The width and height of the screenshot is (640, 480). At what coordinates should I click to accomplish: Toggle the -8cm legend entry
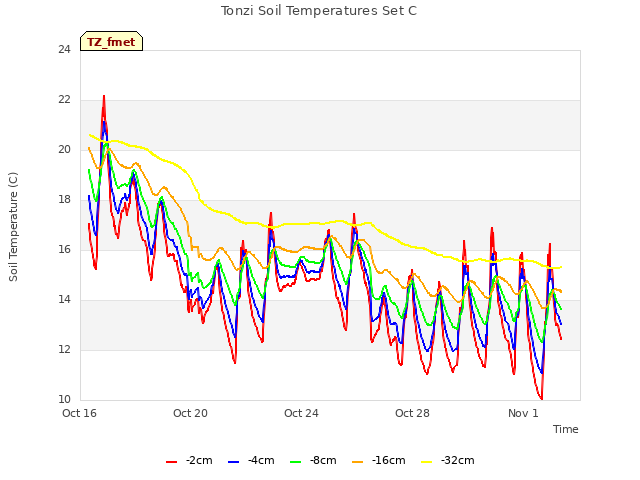[313, 461]
